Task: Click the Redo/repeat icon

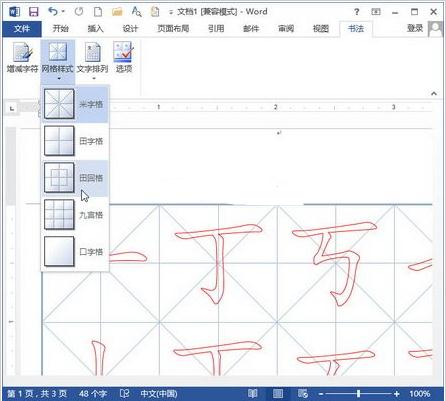Action: click(79, 12)
